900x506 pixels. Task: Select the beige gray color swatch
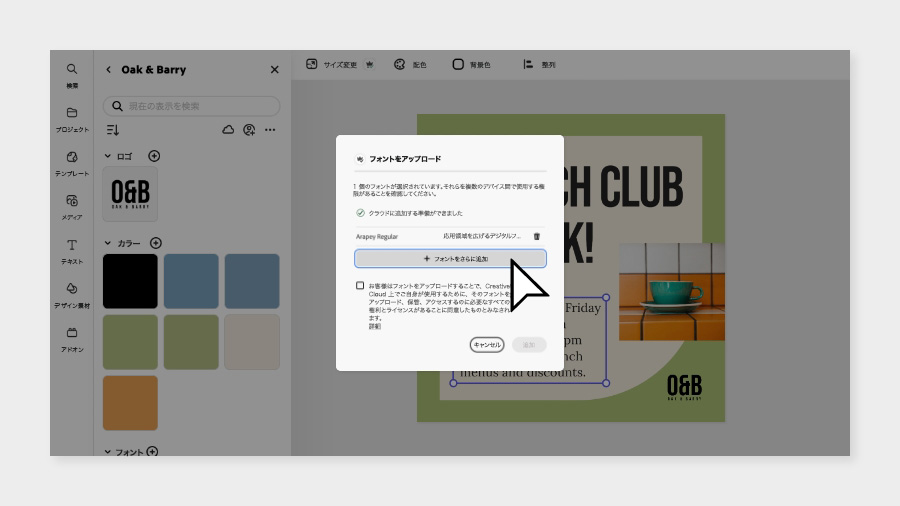pyautogui.click(x=252, y=342)
